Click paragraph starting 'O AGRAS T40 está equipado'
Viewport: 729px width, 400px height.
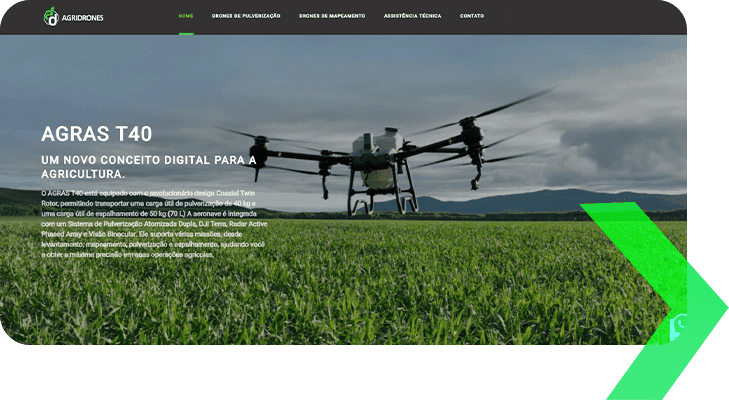coord(154,224)
